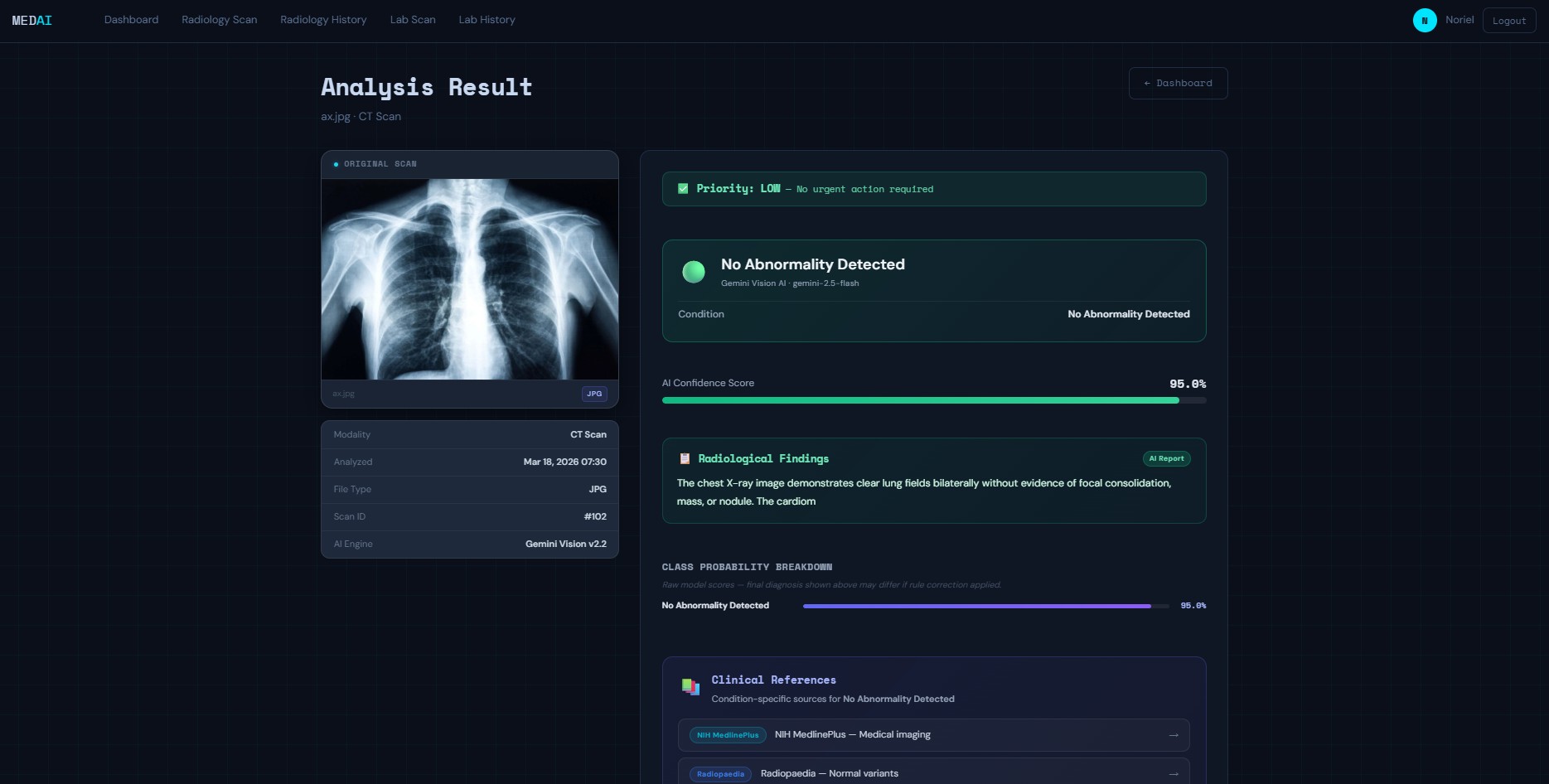
Task: Click the NIH MedlinePlus source tag
Action: point(728,735)
